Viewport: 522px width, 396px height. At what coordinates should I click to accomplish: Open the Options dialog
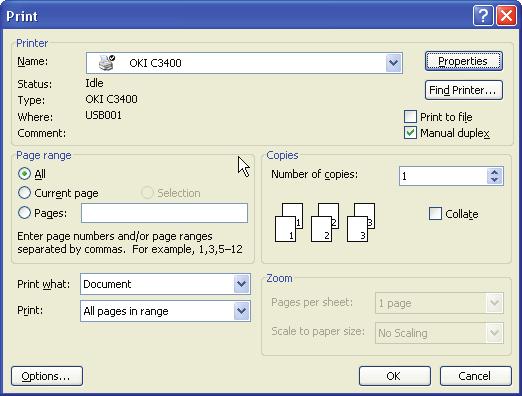[47, 376]
